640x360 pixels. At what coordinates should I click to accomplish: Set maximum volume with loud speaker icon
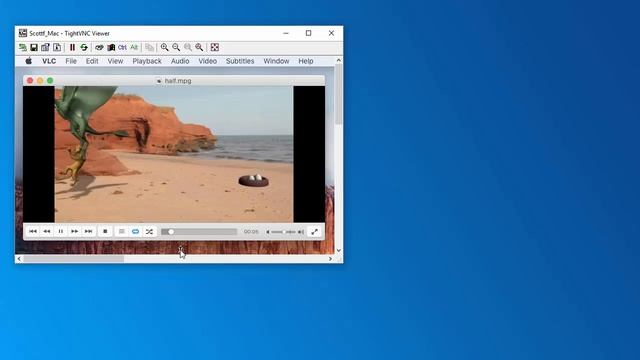tap(301, 232)
